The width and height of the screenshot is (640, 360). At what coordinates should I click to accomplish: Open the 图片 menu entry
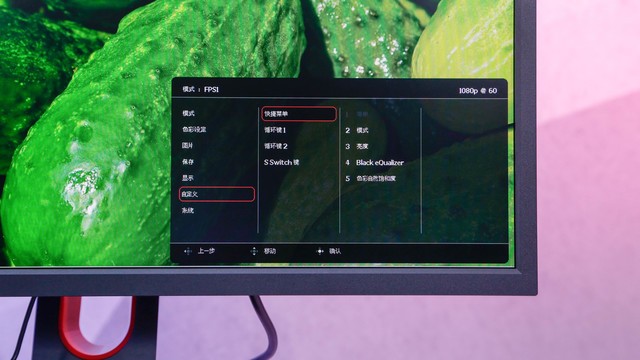[187, 145]
